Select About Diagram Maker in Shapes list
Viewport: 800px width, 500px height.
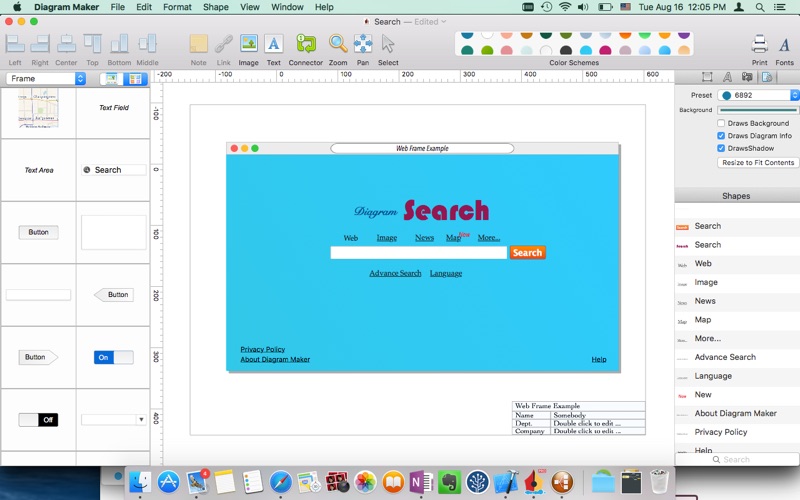pyautogui.click(x=737, y=413)
